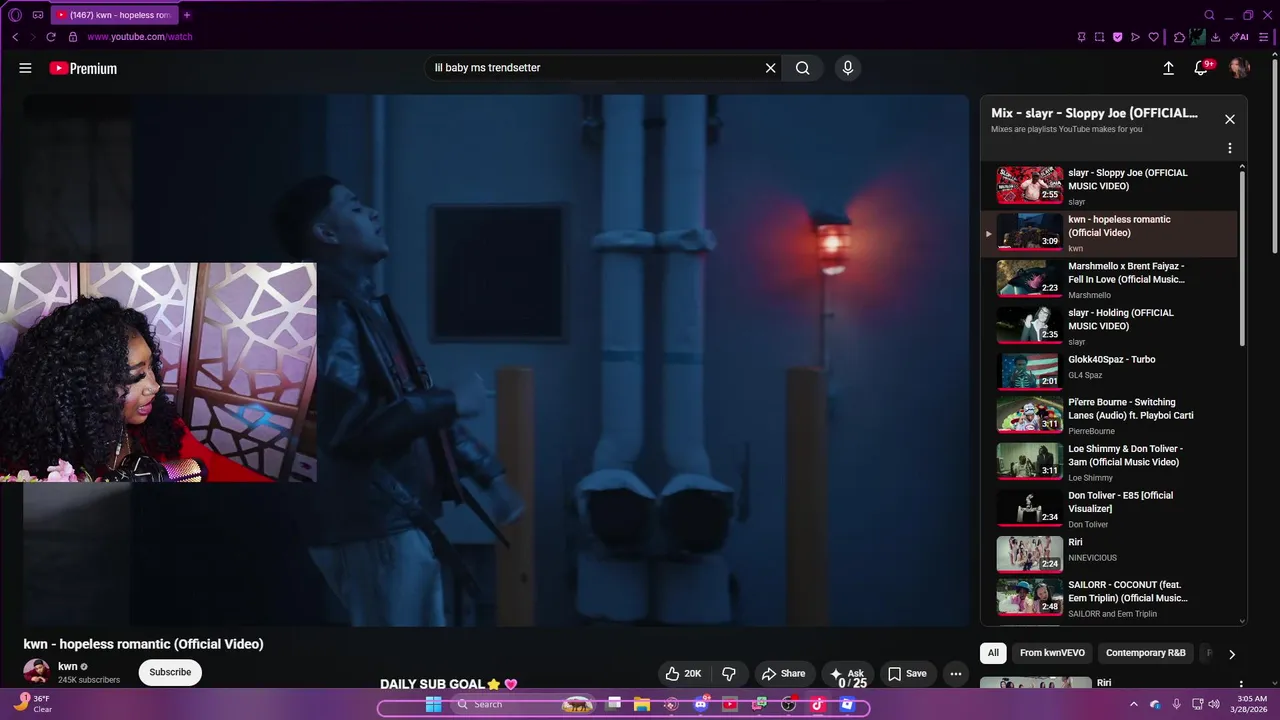Start voice search with the microphone icon
Image resolution: width=1280 pixels, height=720 pixels.
(847, 68)
